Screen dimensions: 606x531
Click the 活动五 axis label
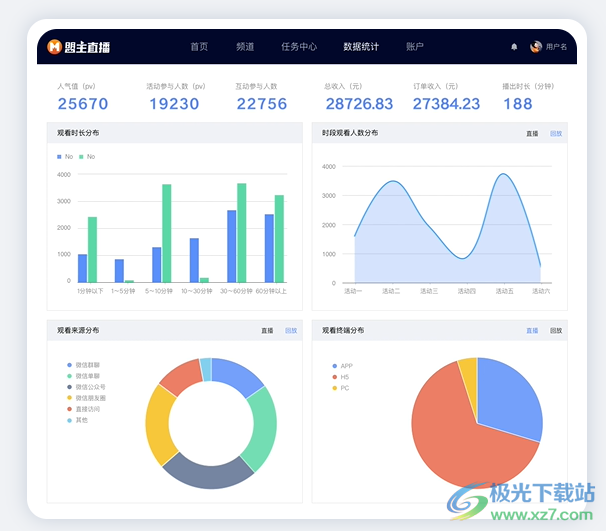[504, 291]
